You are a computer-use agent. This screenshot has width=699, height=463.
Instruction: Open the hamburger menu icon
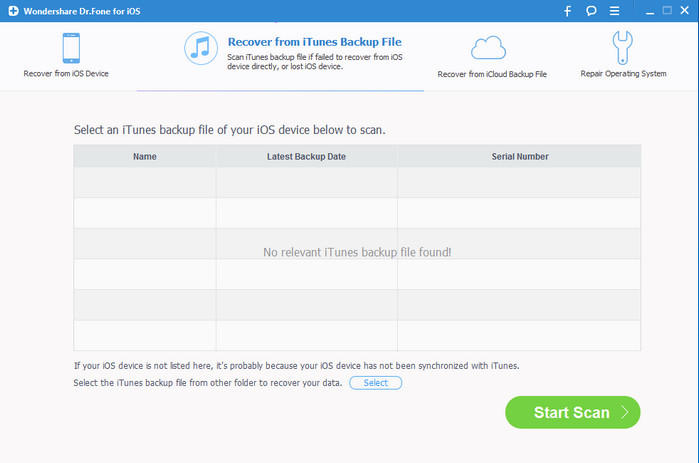[x=614, y=11]
